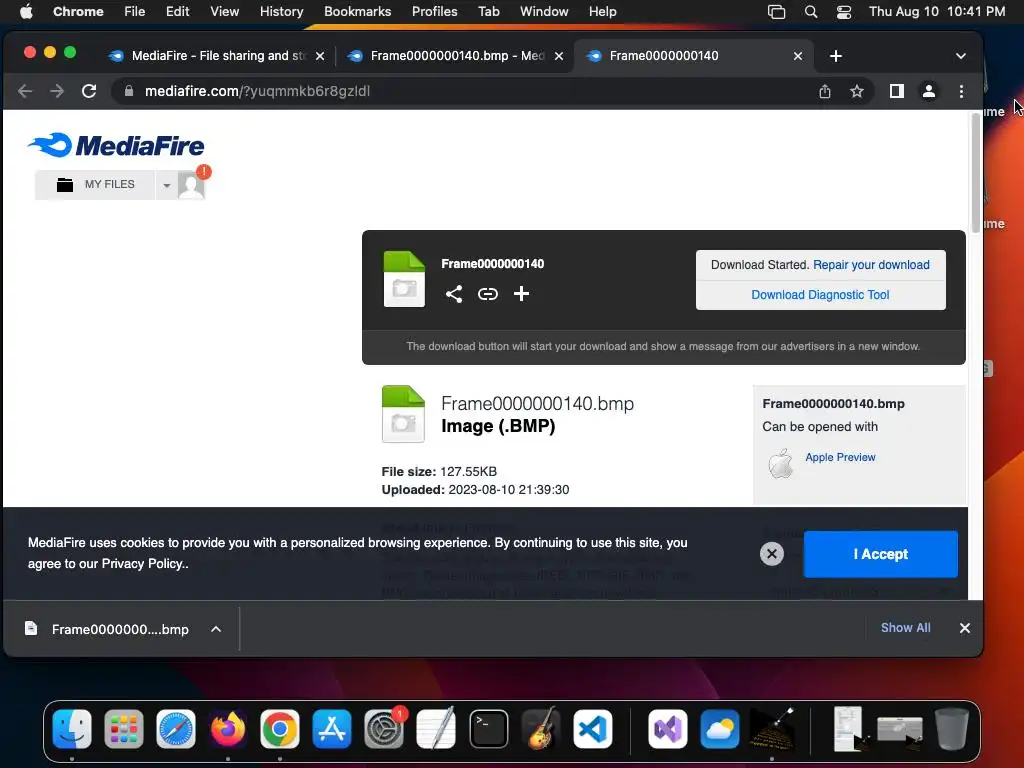Open the Apple menu

pos(26,12)
